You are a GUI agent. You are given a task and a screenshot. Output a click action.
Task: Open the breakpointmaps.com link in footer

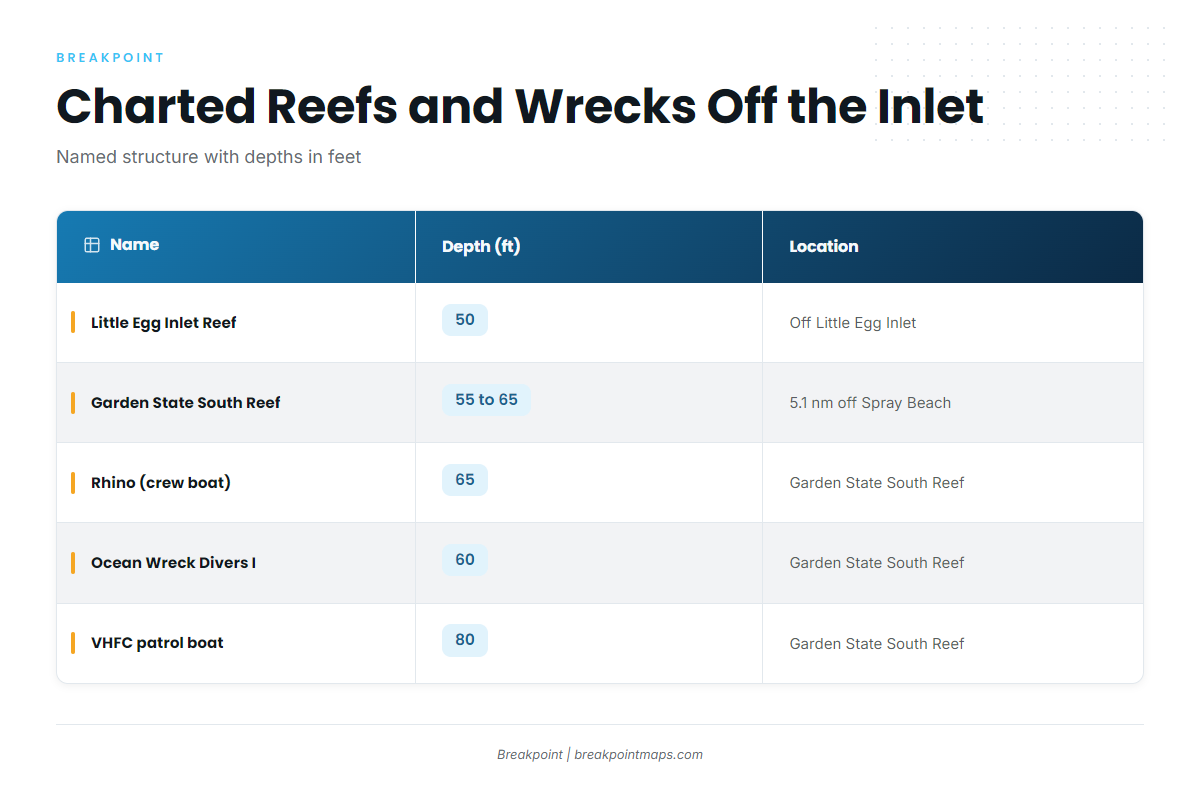point(639,755)
